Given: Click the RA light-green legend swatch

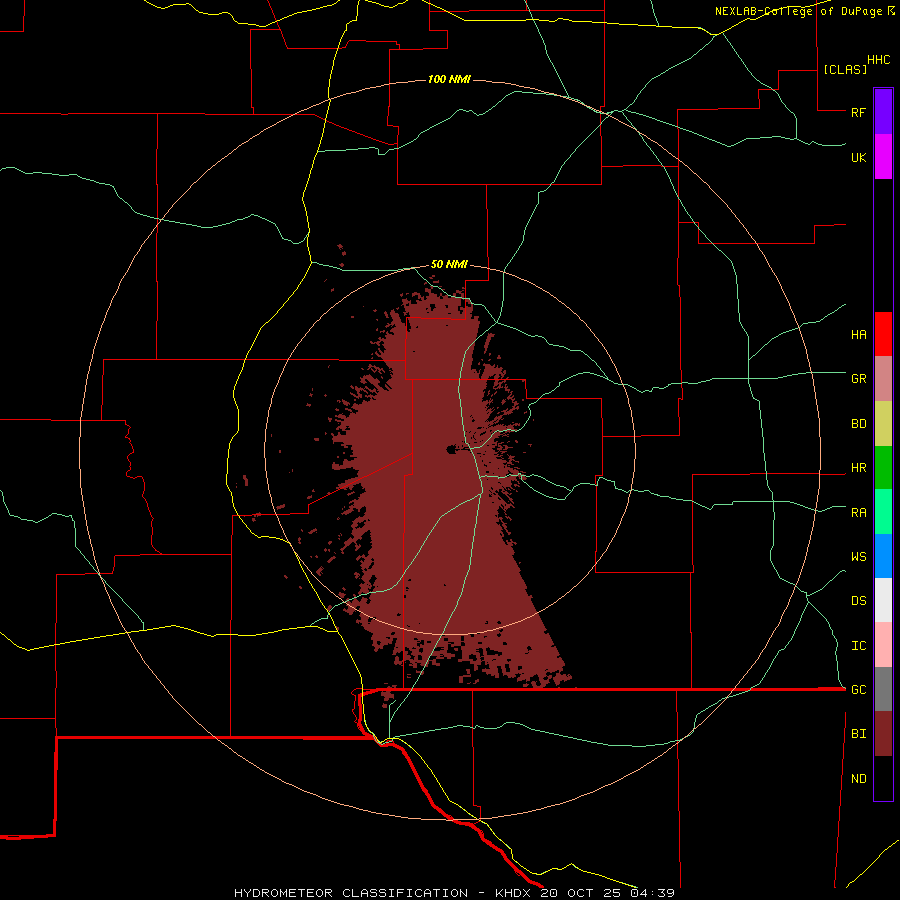Looking at the screenshot, I should (883, 512).
